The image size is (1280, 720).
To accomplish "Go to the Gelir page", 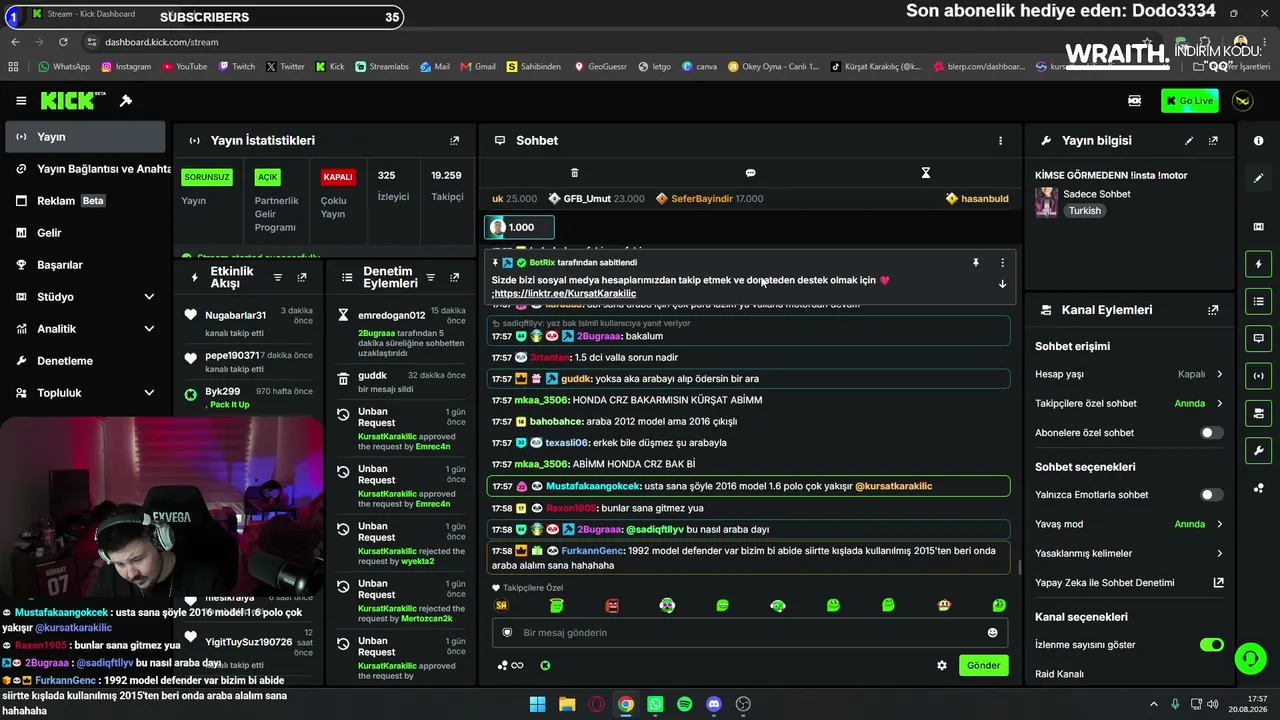I will click(x=84, y=233).
